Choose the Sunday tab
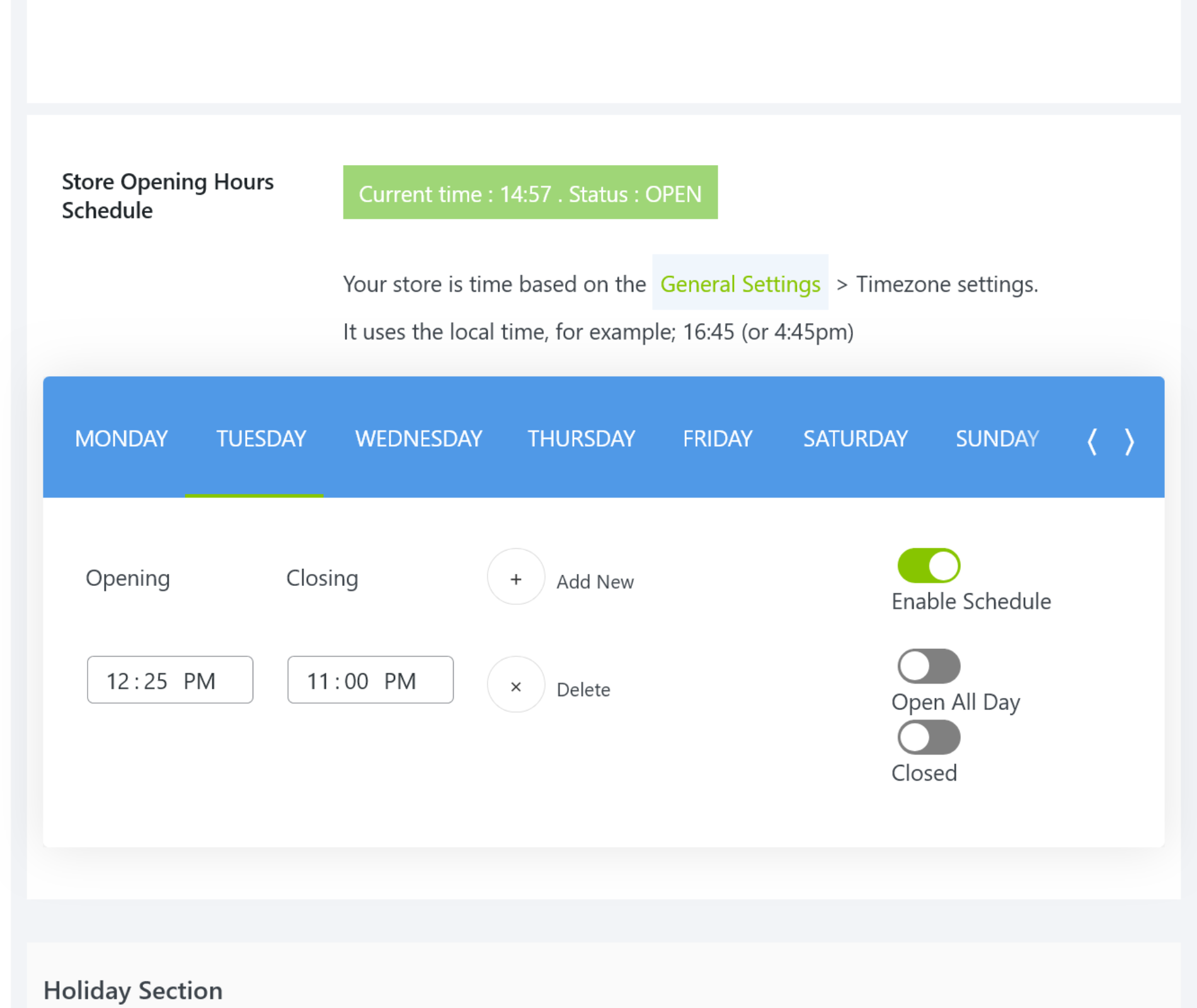Image resolution: width=1197 pixels, height=1008 pixels. (997, 438)
